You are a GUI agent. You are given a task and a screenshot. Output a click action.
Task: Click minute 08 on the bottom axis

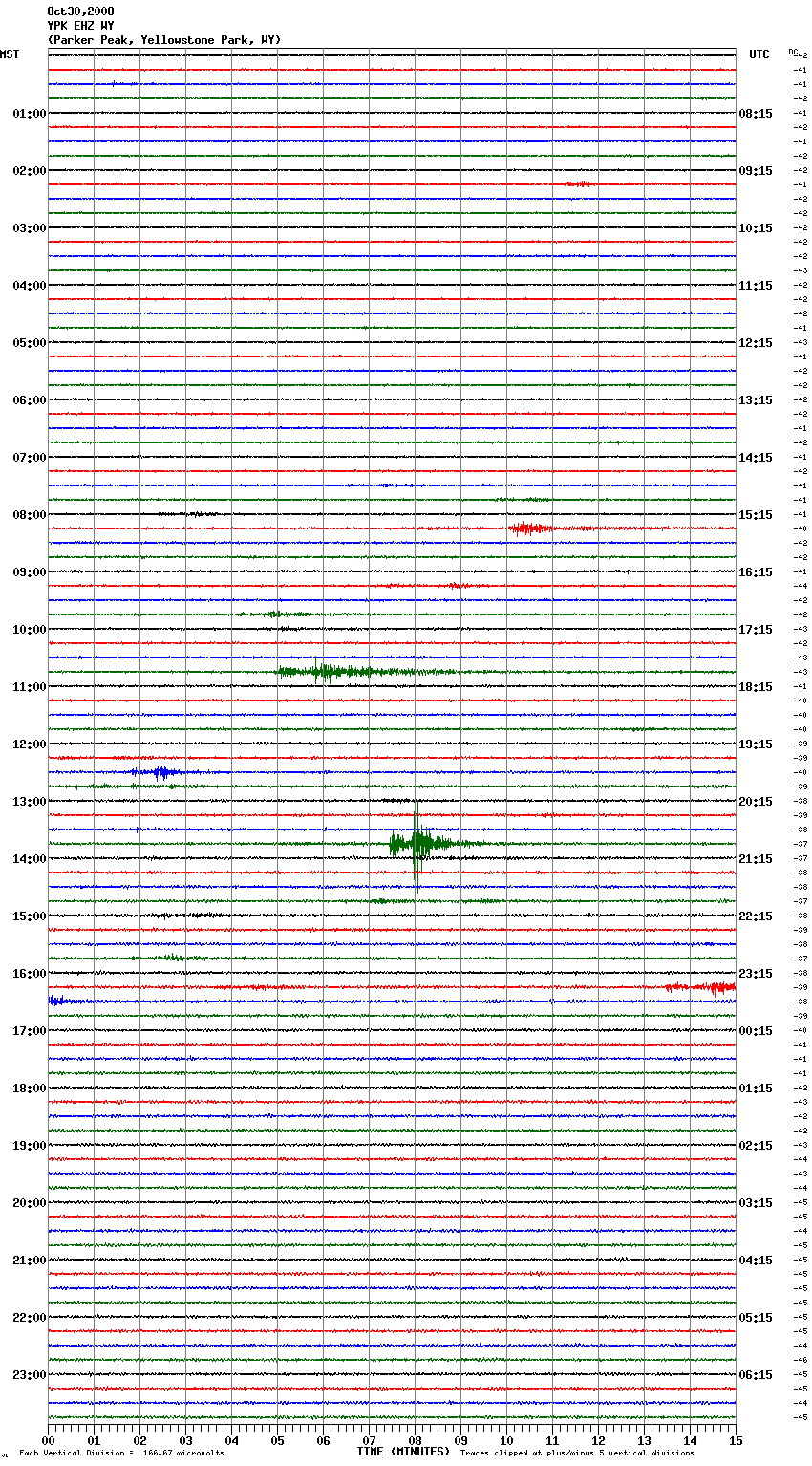pyautogui.click(x=415, y=1440)
